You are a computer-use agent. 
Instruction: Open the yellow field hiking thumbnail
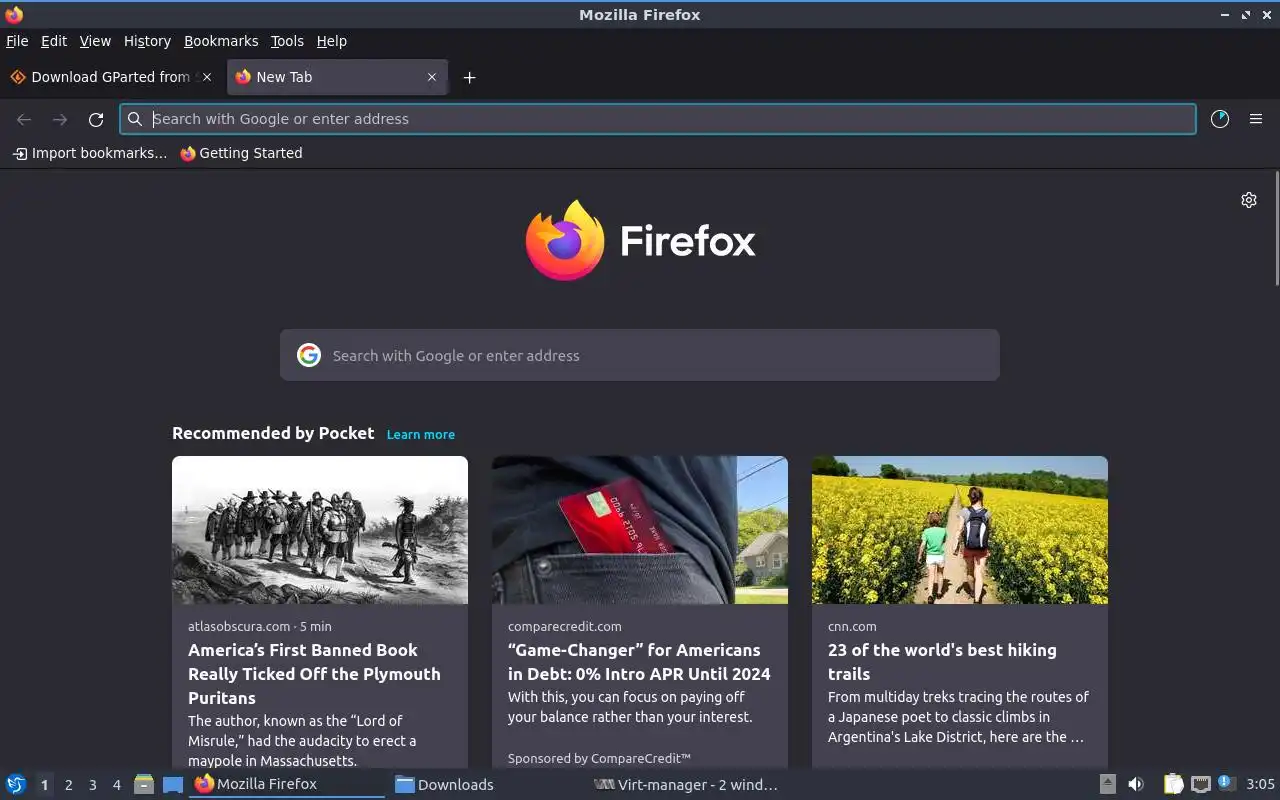tap(960, 530)
